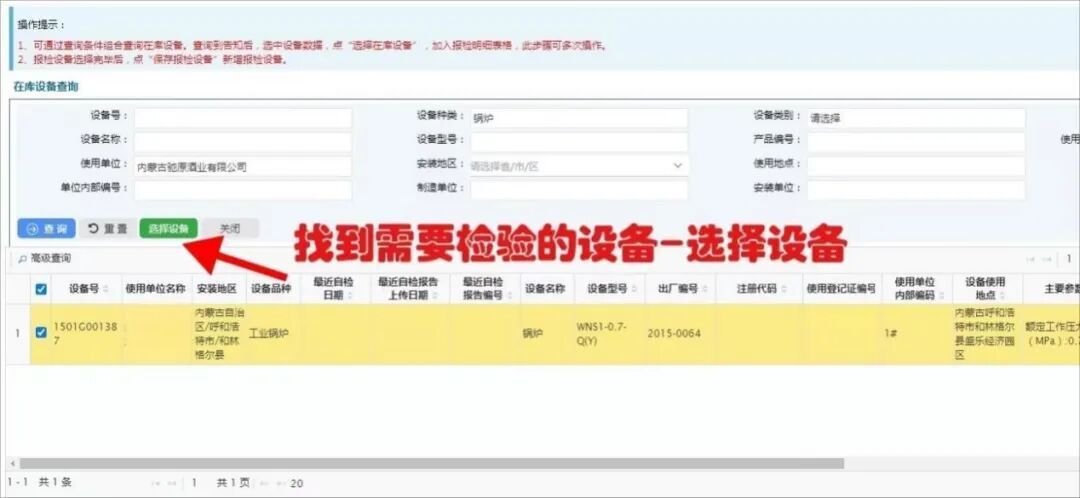Sort table by 设备号 column icon
Viewport: 1080px width, 498px height.
(x=105, y=289)
